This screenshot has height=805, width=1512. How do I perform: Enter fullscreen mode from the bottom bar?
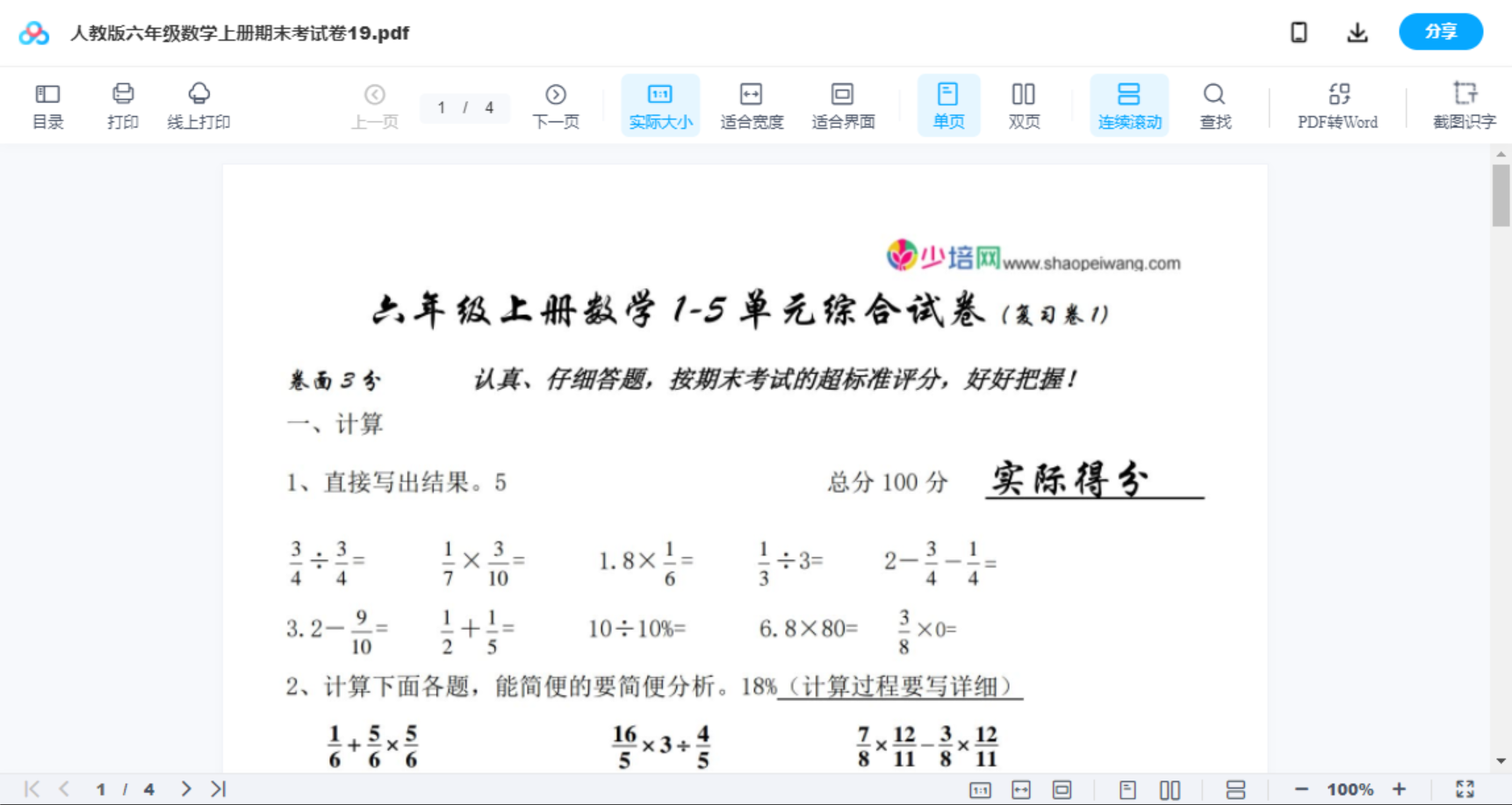point(1465,788)
